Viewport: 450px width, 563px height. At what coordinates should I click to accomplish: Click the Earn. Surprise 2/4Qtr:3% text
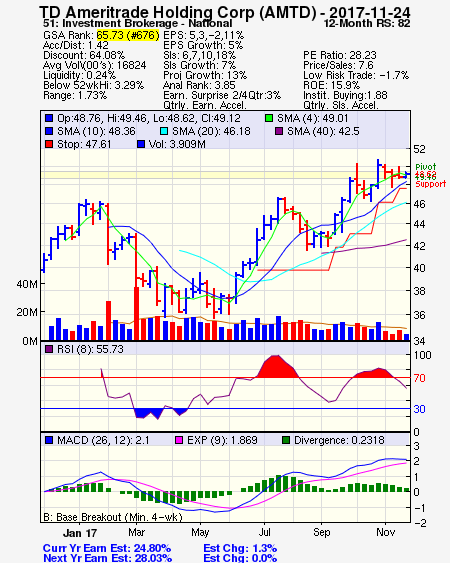tap(222, 96)
